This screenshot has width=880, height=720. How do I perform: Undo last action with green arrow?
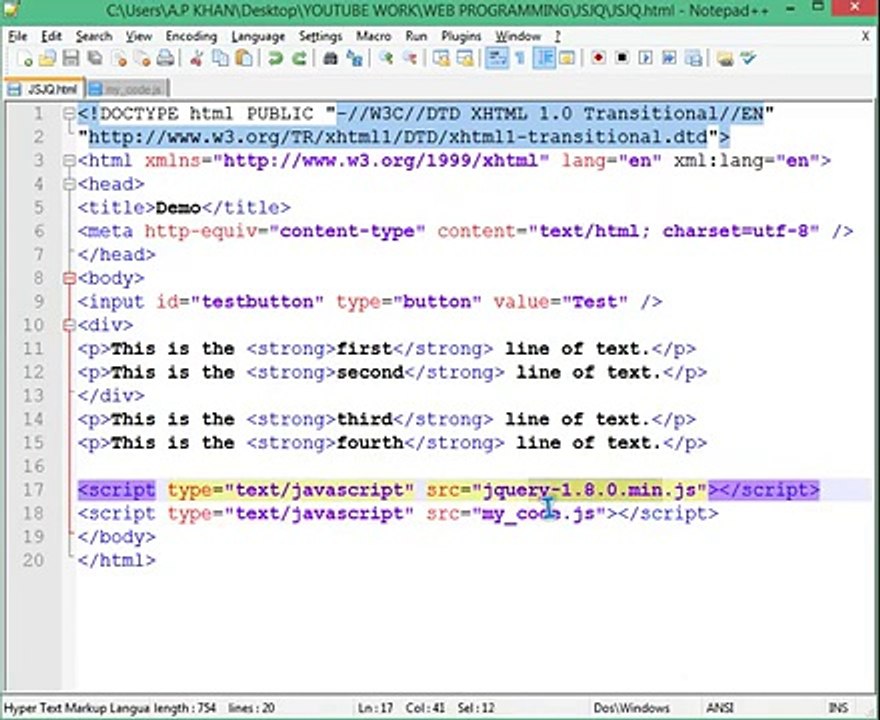pyautogui.click(x=275, y=58)
